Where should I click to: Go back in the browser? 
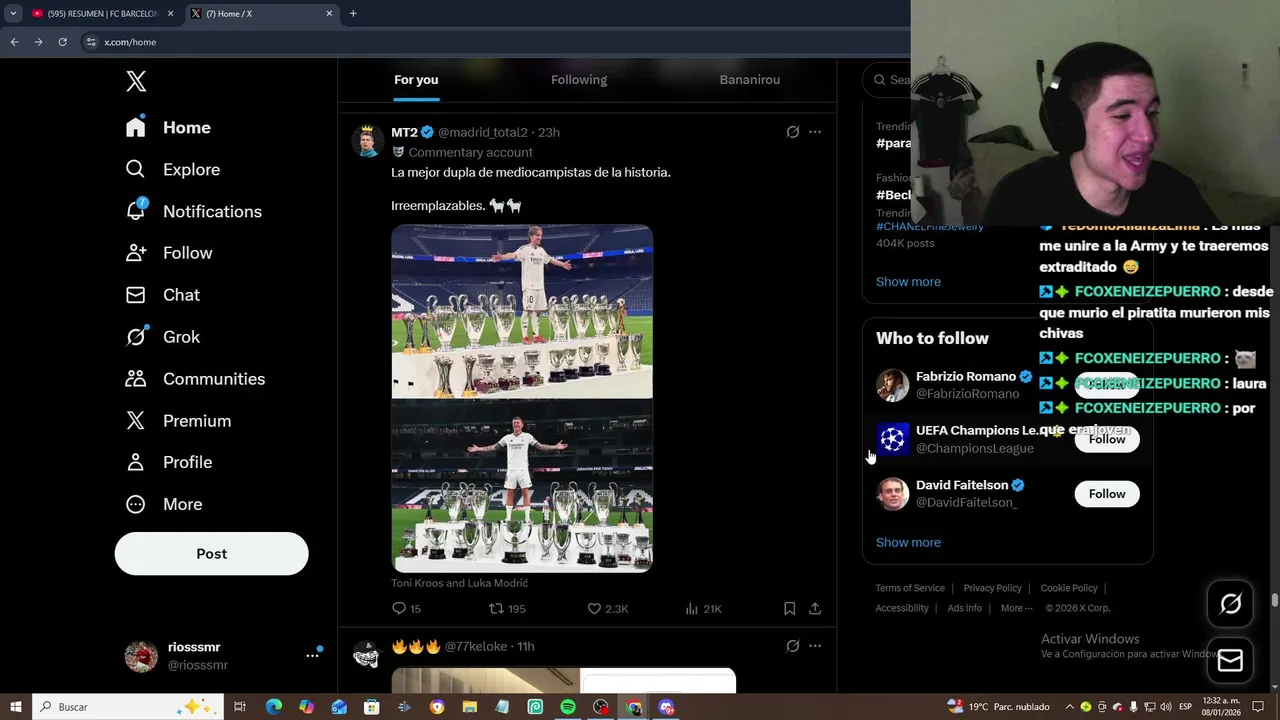pos(14,42)
